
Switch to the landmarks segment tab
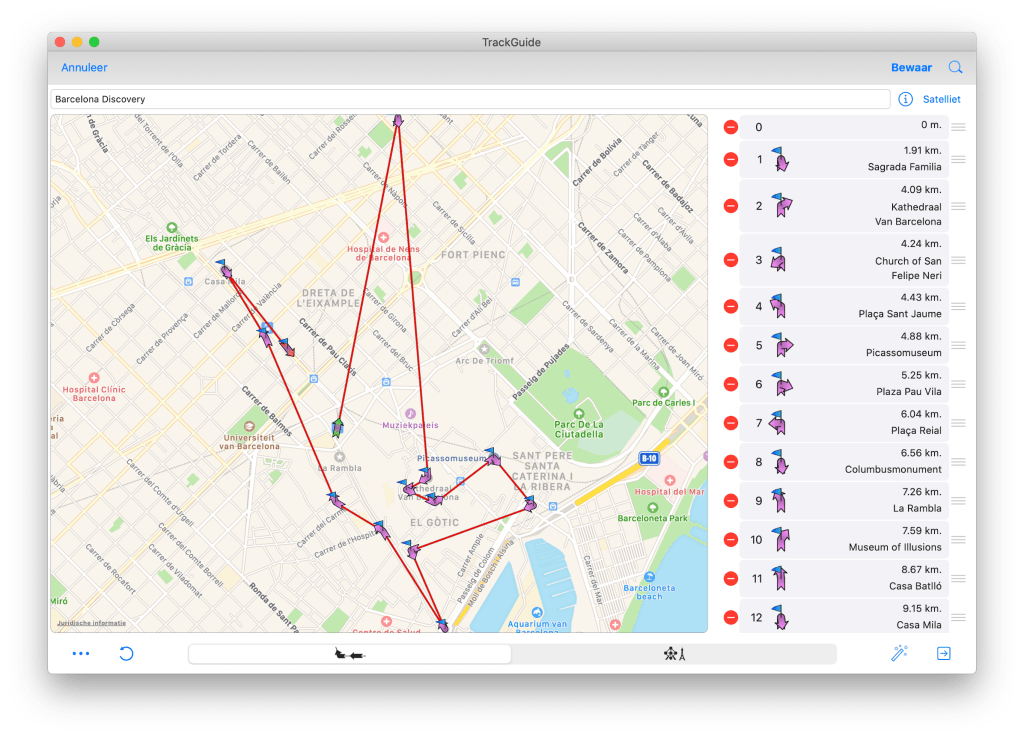(673, 654)
